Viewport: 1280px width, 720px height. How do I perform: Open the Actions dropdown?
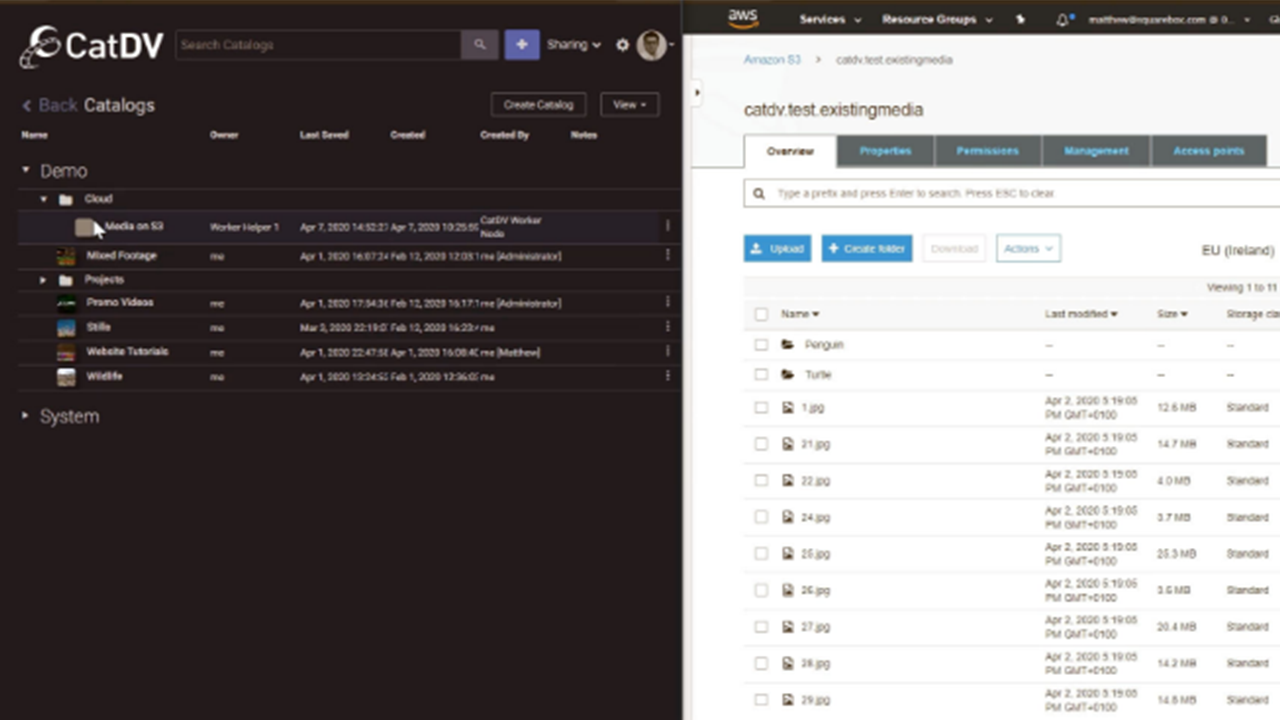(x=1027, y=249)
